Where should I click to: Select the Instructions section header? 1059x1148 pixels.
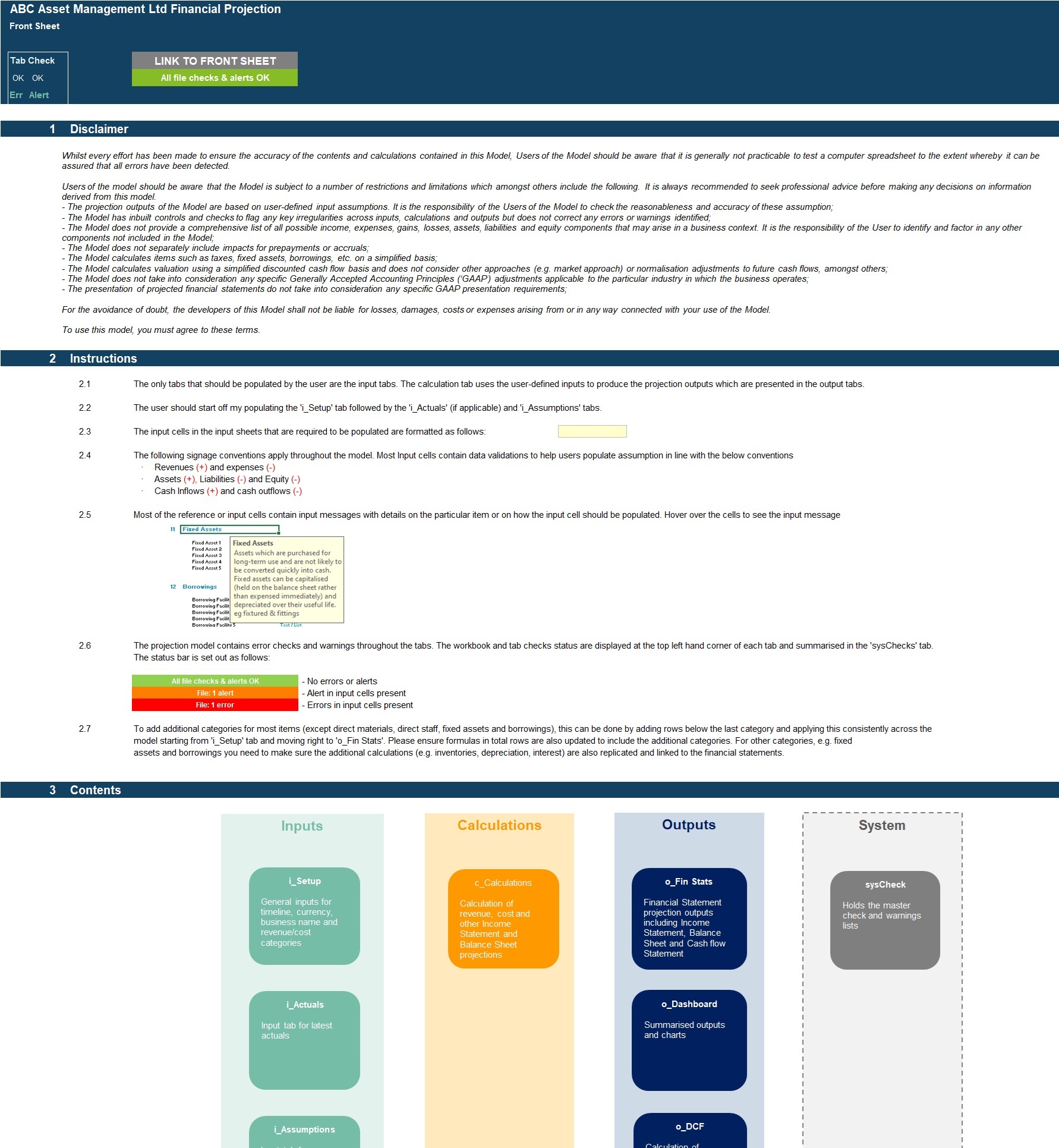[x=529, y=358]
